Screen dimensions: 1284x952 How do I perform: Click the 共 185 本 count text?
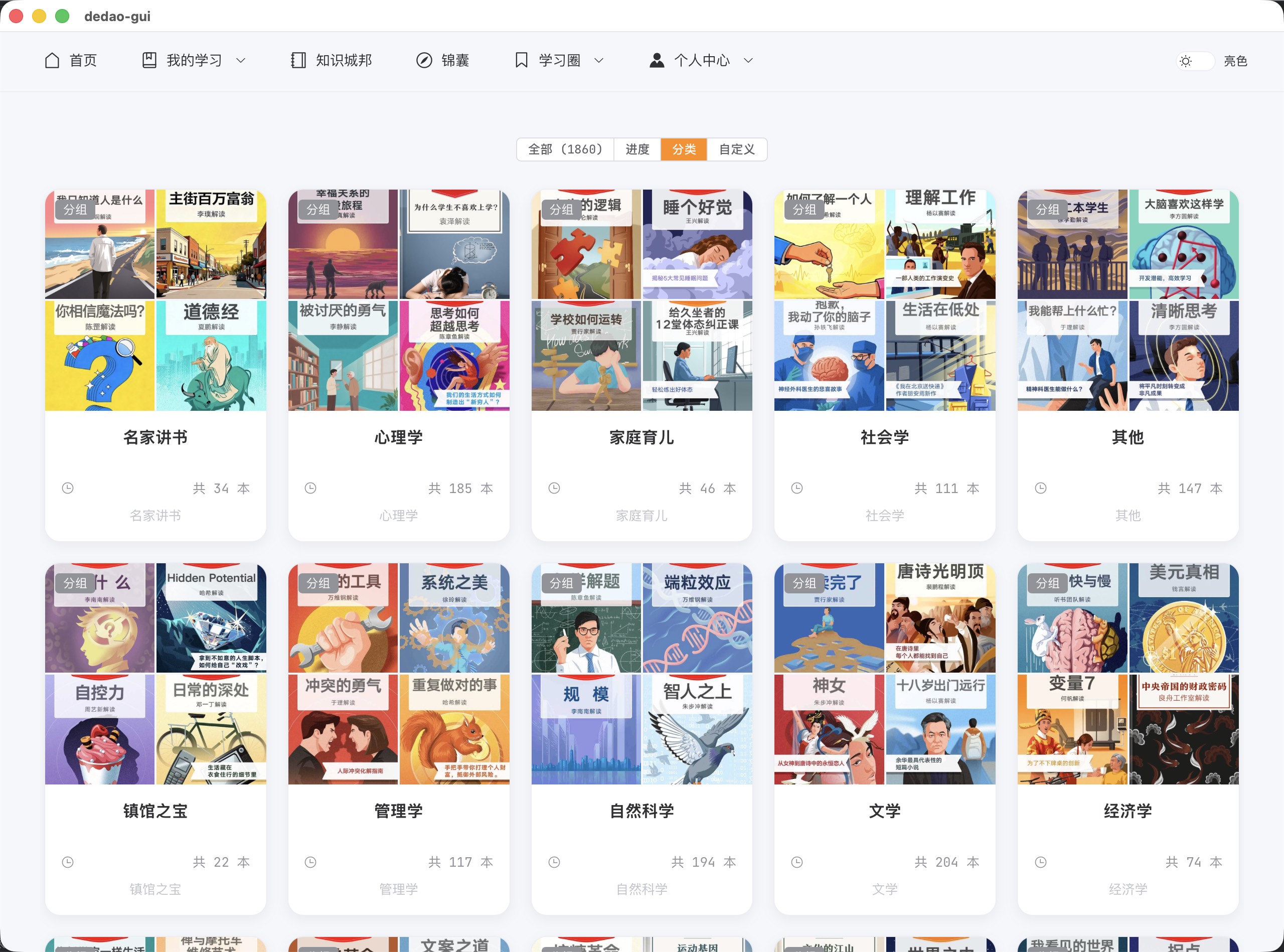click(x=460, y=489)
